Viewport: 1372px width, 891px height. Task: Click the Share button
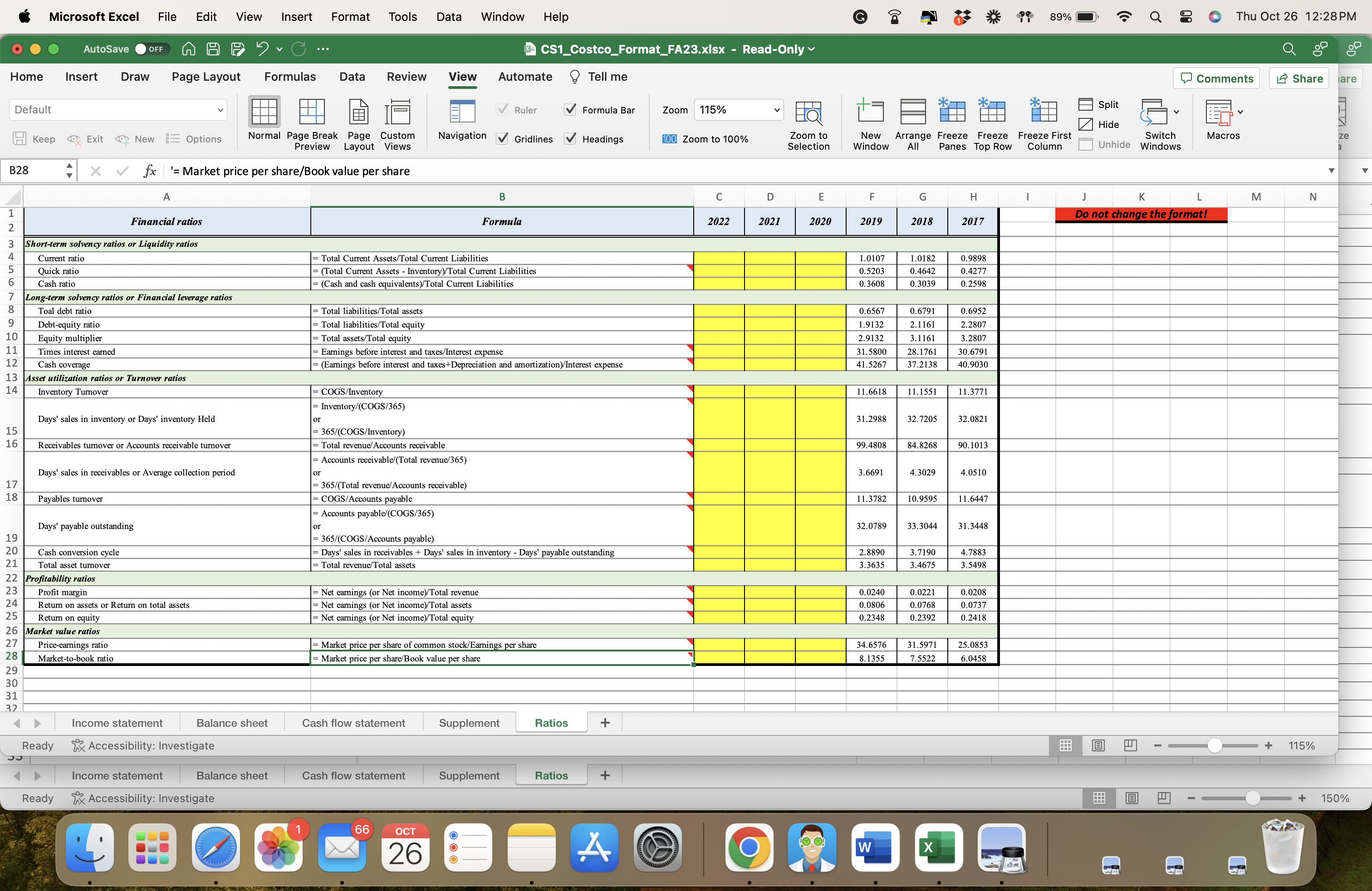(x=1299, y=78)
